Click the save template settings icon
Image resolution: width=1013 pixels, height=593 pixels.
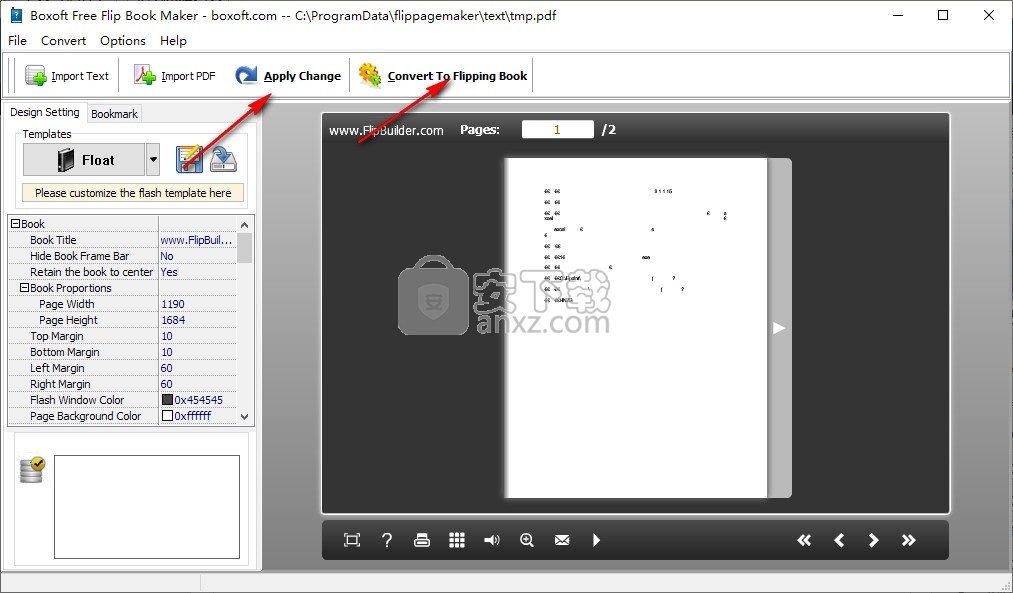(189, 160)
